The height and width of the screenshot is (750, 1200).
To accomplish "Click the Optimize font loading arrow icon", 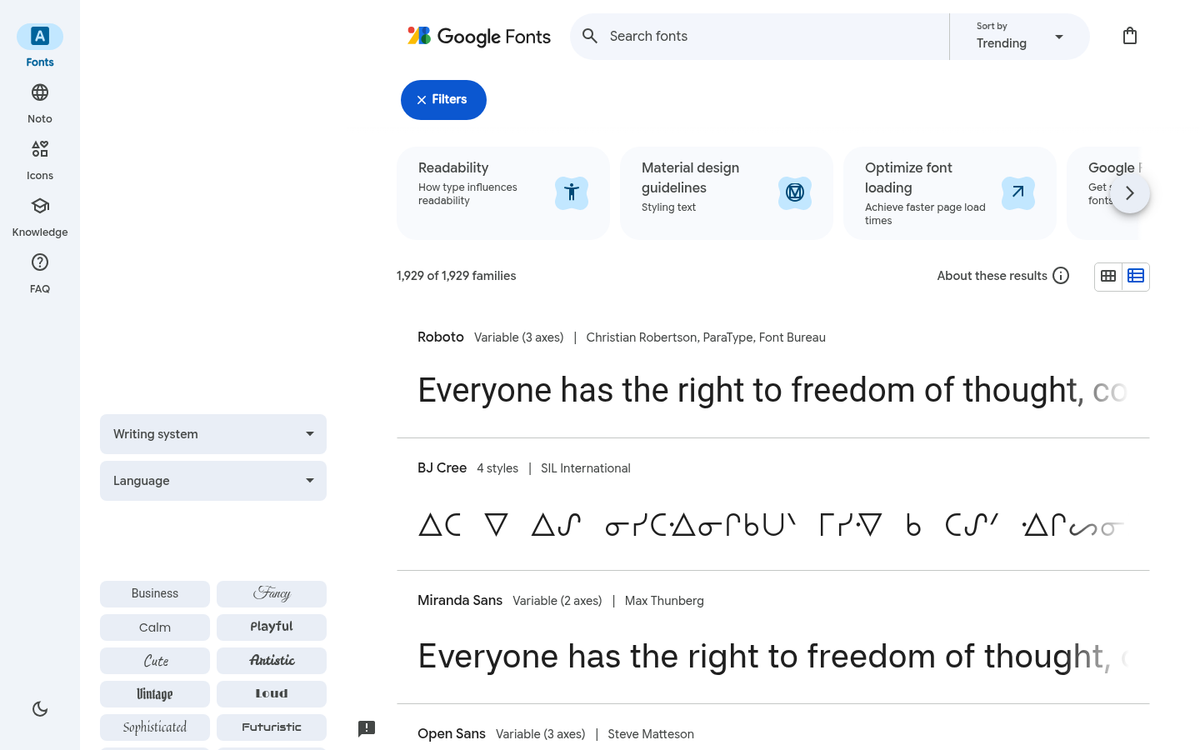I will coord(1018,193).
